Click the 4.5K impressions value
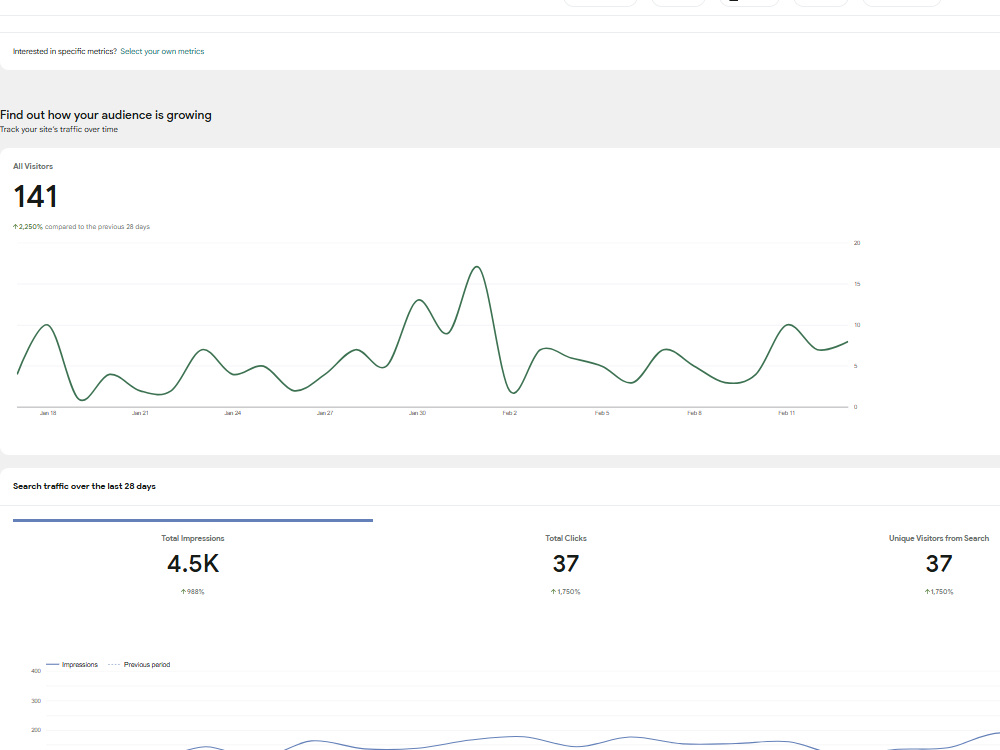The width and height of the screenshot is (1000, 750). pos(193,564)
